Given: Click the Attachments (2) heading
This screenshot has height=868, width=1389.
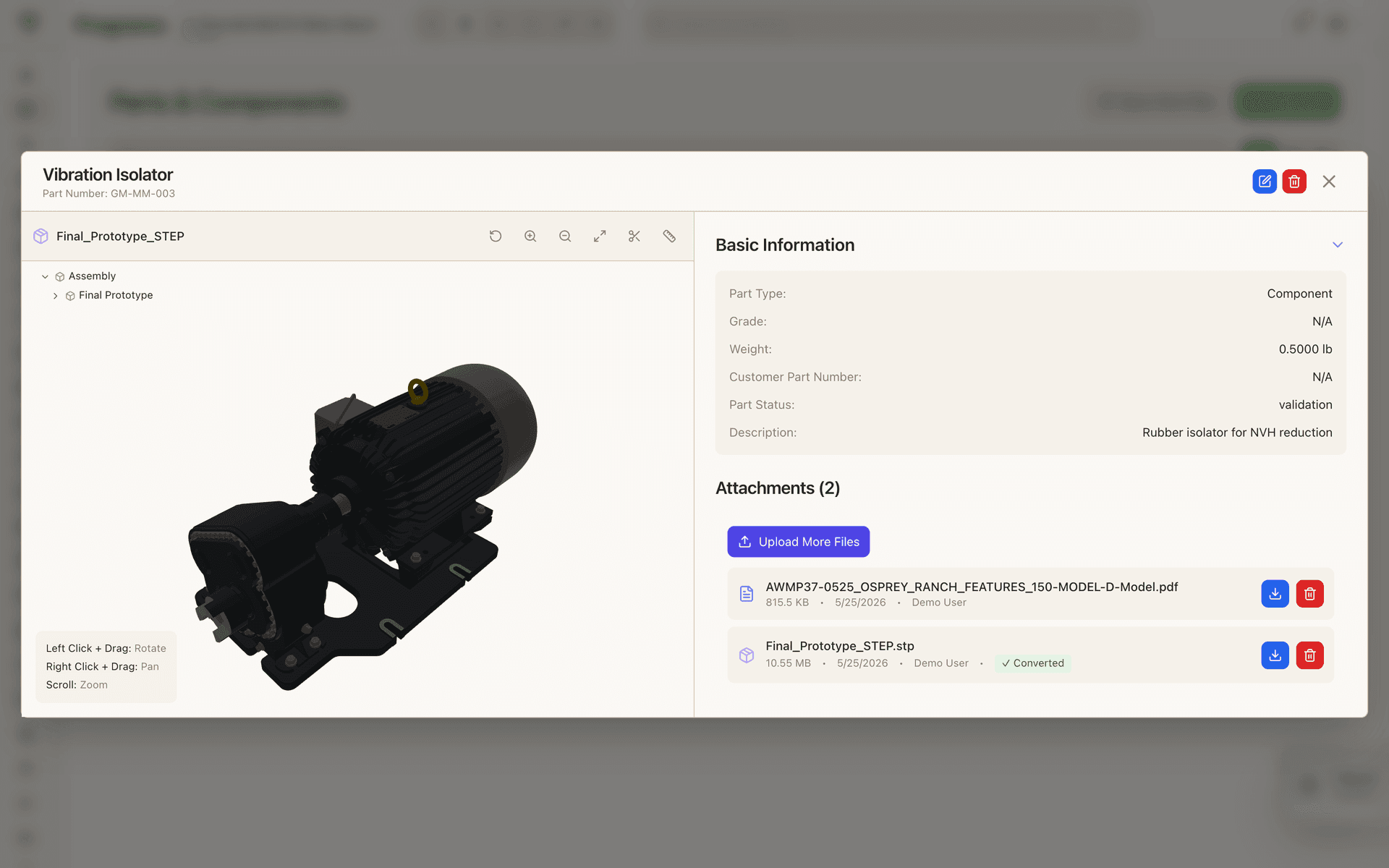Looking at the screenshot, I should coord(778,488).
